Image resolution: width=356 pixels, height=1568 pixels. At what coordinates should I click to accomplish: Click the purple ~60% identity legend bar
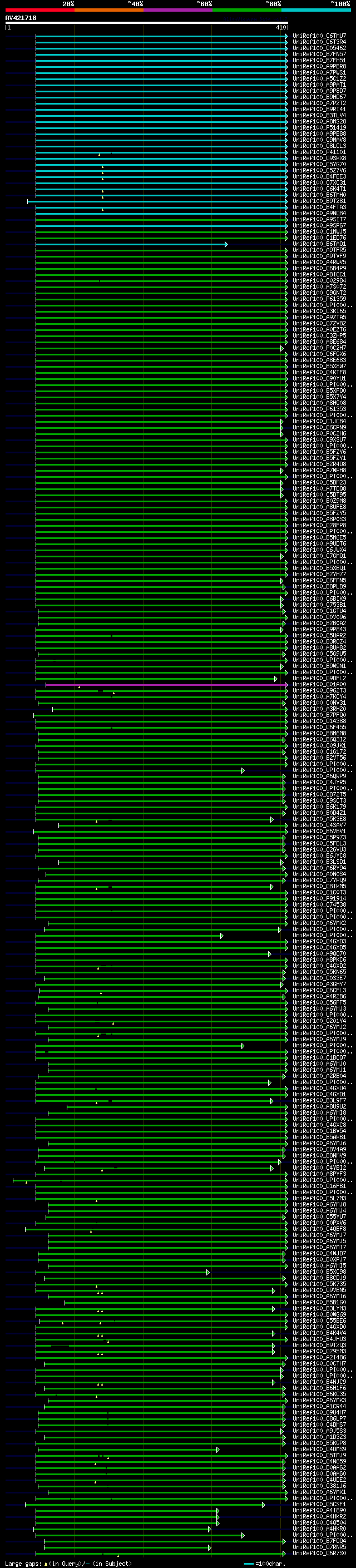point(177,11)
